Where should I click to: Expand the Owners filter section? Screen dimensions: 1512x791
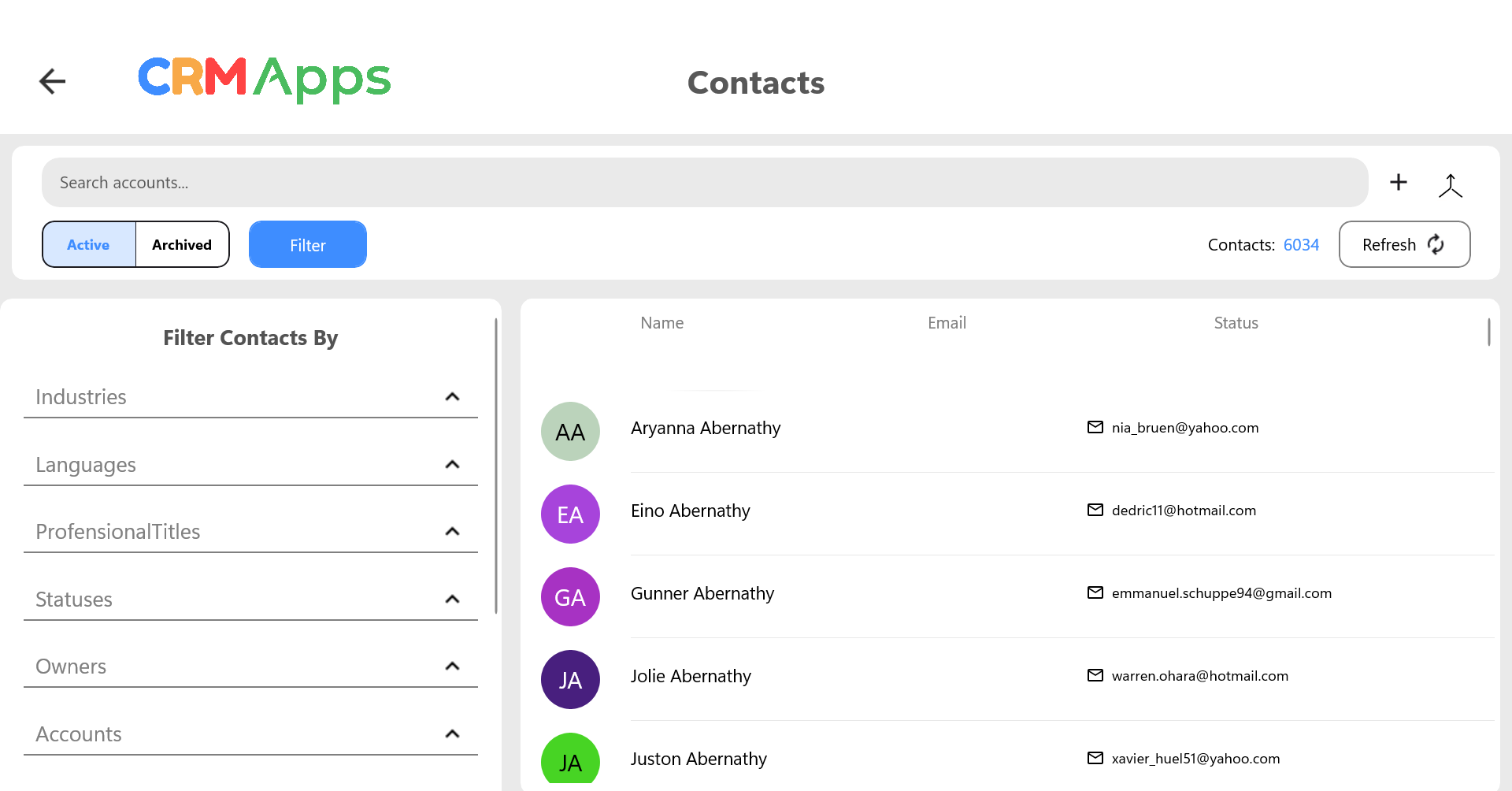pyautogui.click(x=451, y=667)
